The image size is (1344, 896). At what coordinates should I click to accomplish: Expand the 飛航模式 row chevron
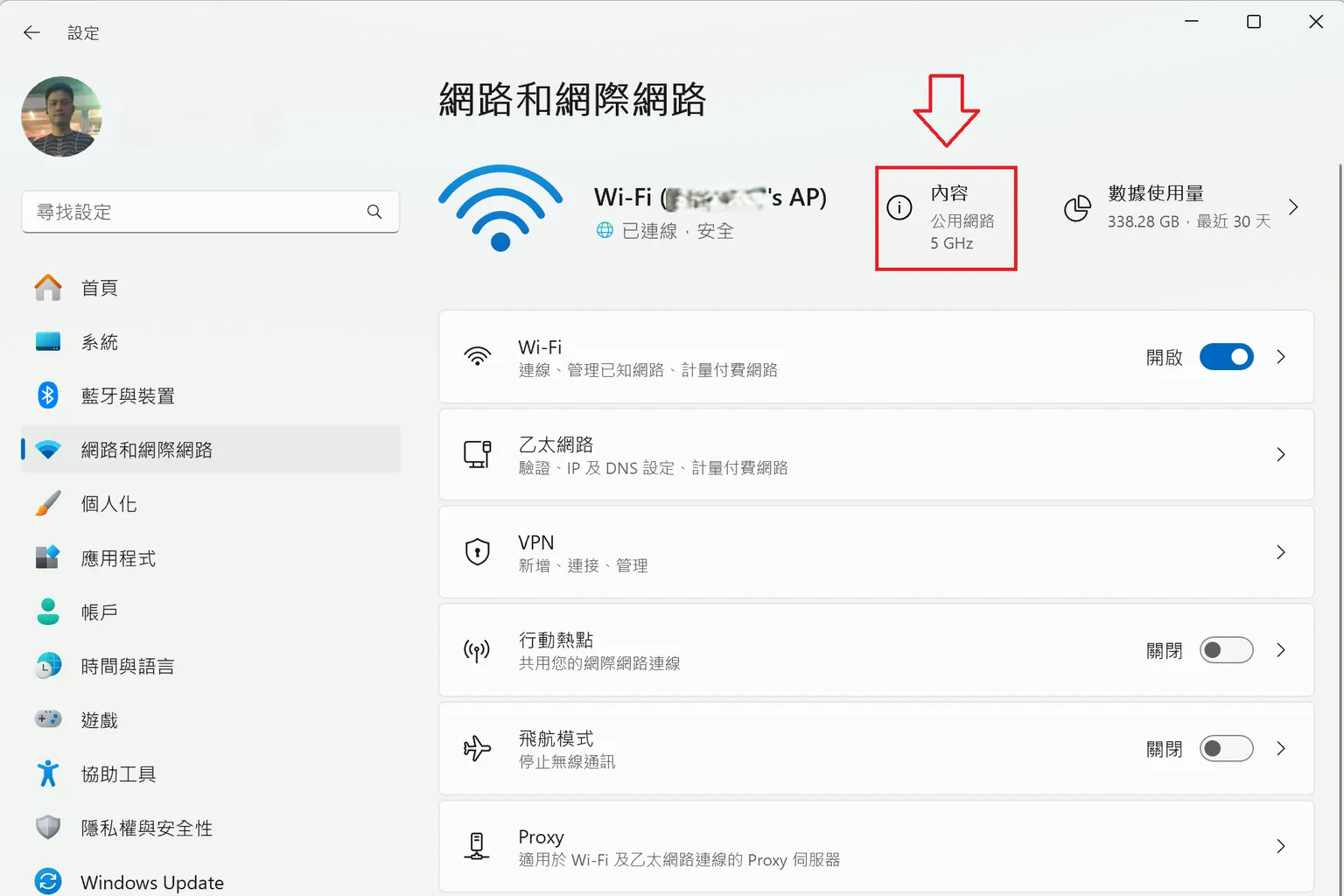pos(1281,748)
